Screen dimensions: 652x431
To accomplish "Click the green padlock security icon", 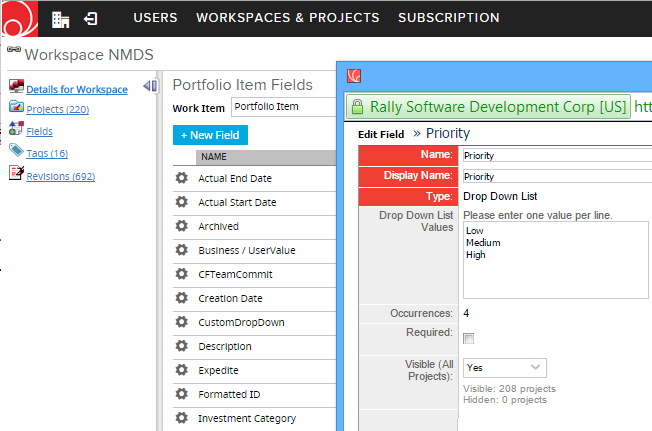I will pyautogui.click(x=357, y=107).
